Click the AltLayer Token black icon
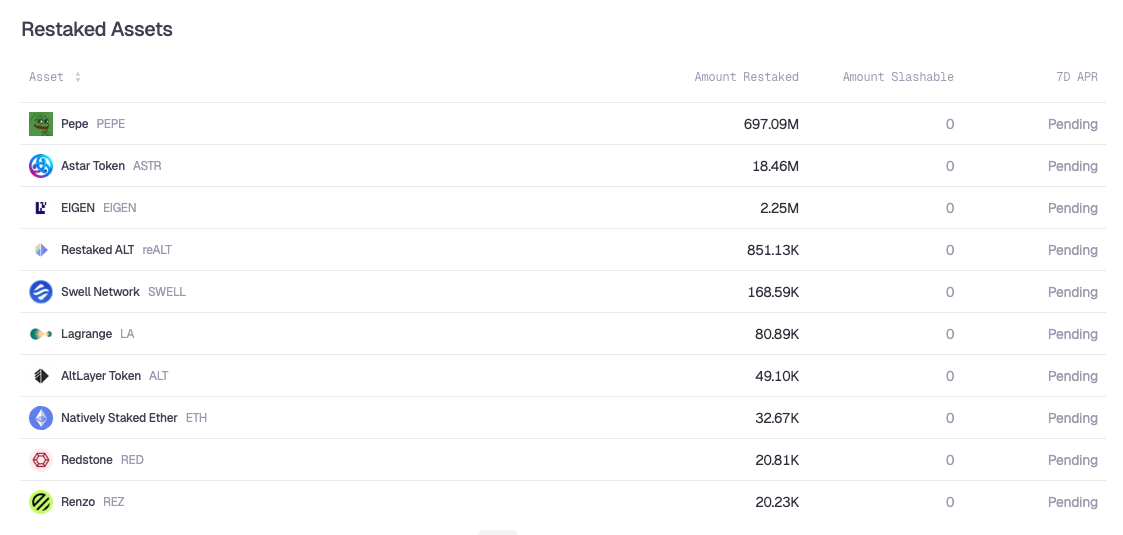The width and height of the screenshot is (1123, 535). click(41, 376)
